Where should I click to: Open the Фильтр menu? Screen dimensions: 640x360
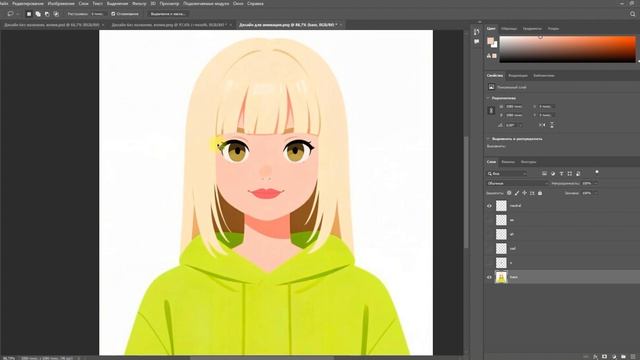pos(139,4)
